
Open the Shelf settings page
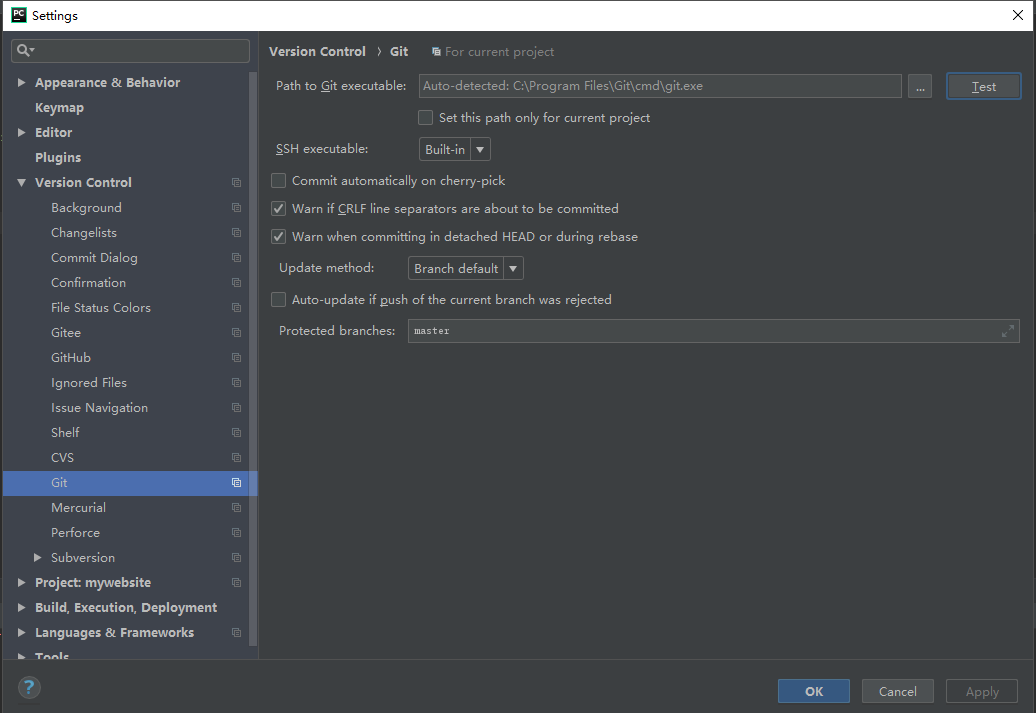65,433
